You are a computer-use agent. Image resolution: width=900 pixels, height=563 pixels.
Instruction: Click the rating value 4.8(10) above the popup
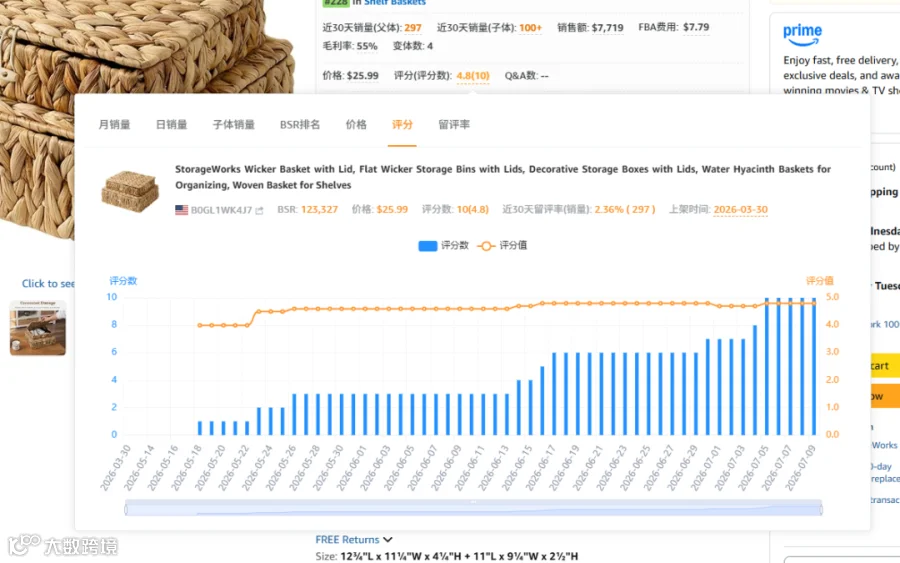[473, 76]
